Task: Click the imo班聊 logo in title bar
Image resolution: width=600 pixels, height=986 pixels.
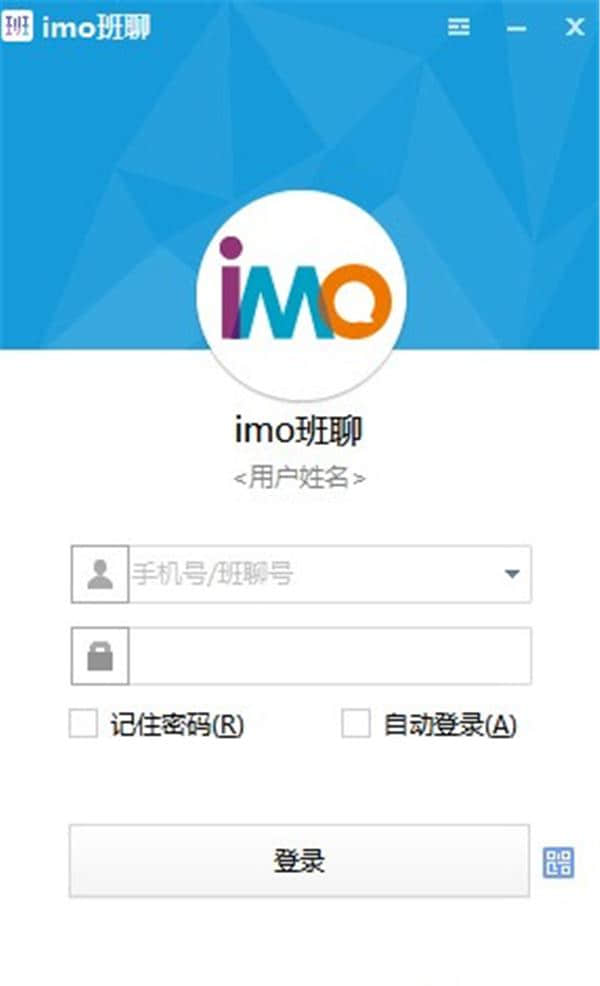Action: click(x=17, y=26)
